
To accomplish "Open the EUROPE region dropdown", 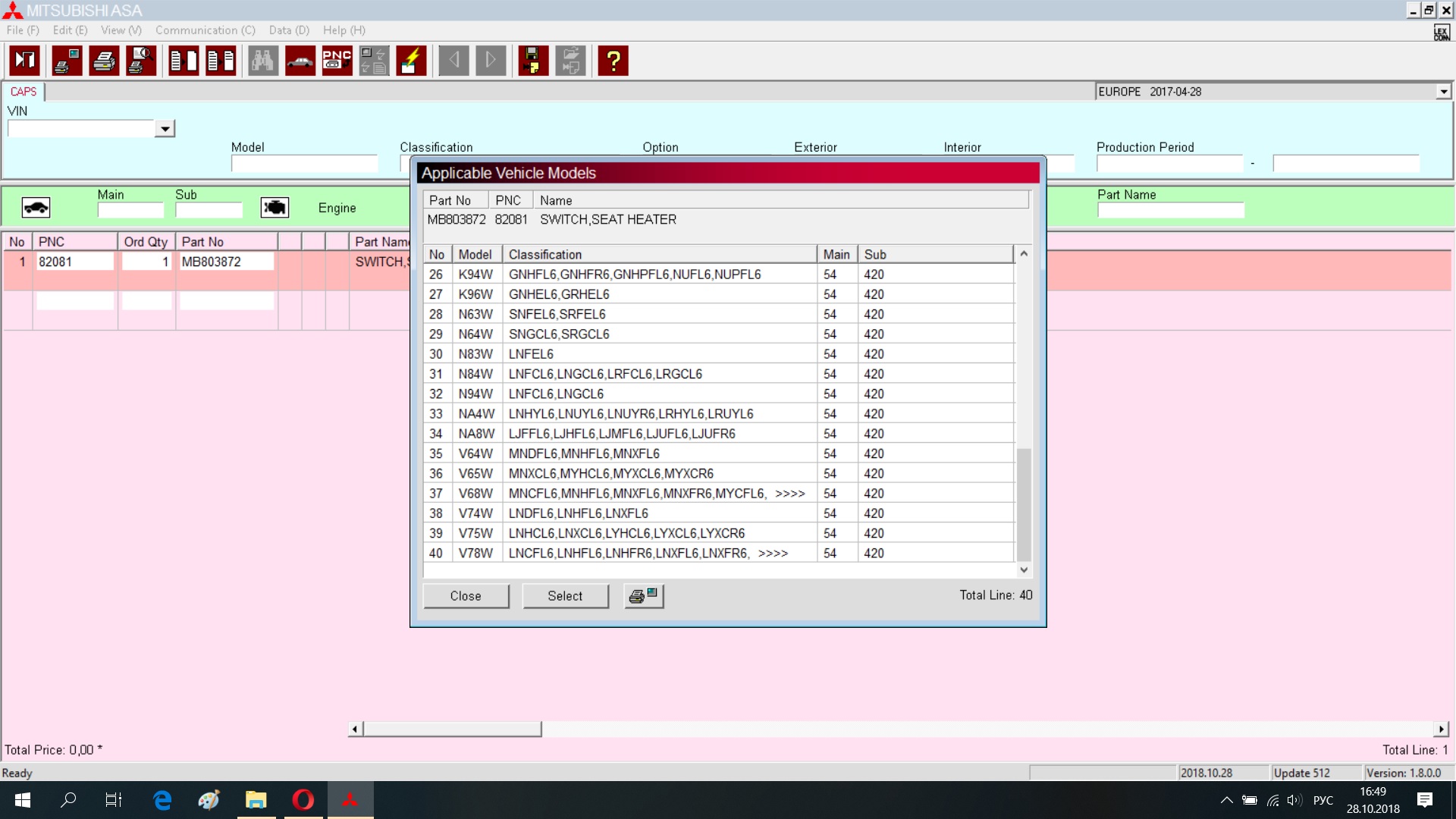I will (1443, 92).
